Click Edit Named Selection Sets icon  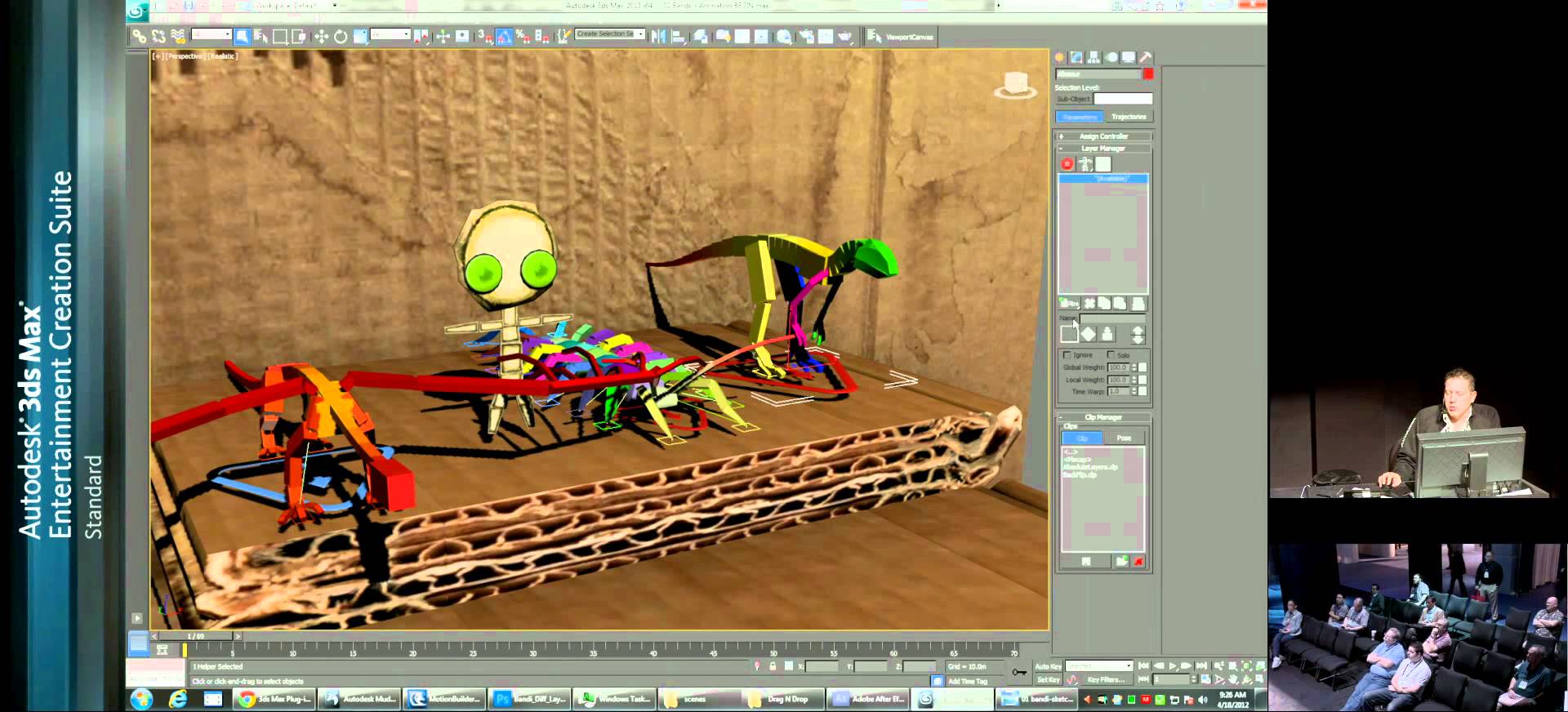[x=563, y=36]
